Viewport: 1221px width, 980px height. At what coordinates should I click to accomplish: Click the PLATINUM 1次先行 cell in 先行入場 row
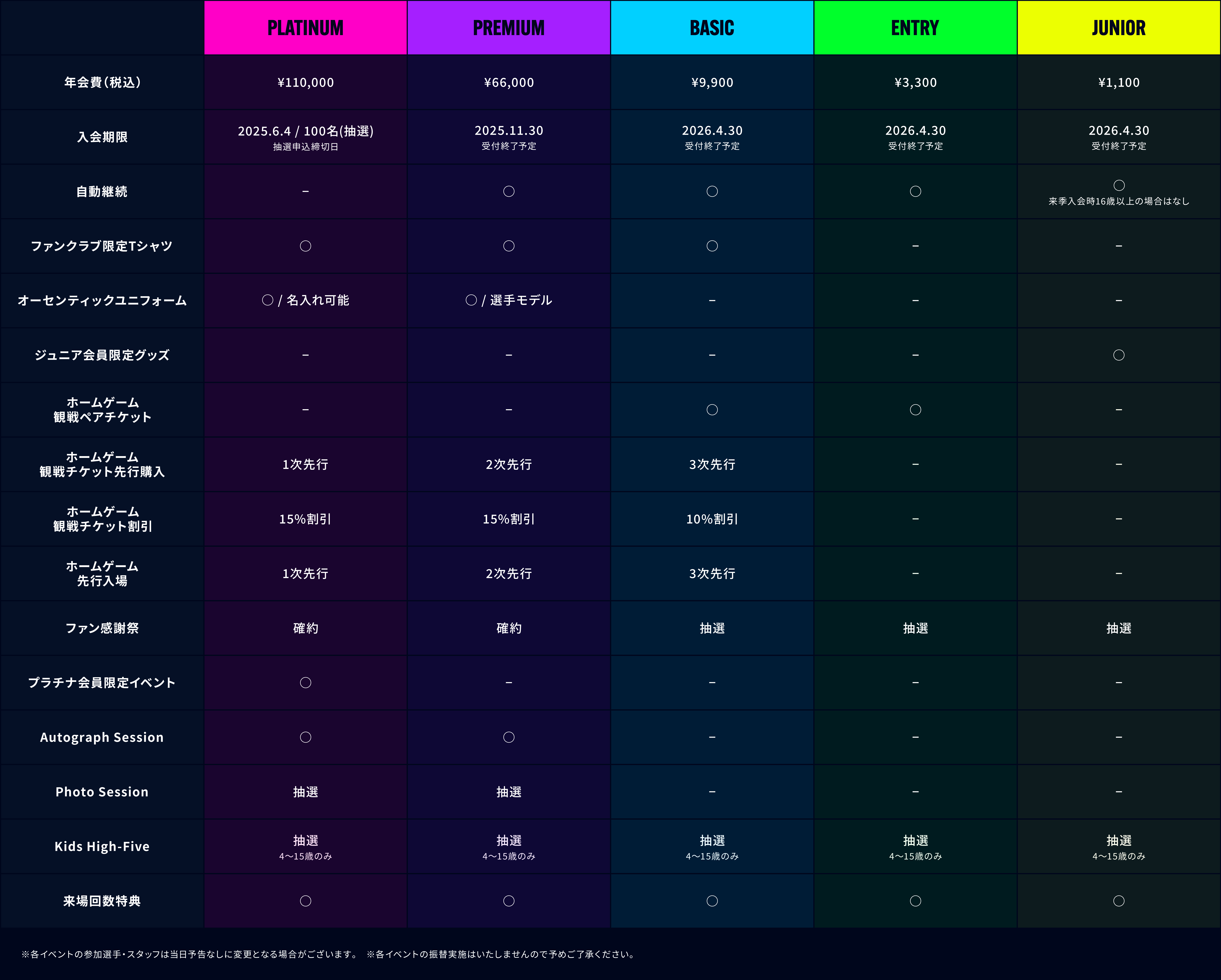[x=305, y=574]
